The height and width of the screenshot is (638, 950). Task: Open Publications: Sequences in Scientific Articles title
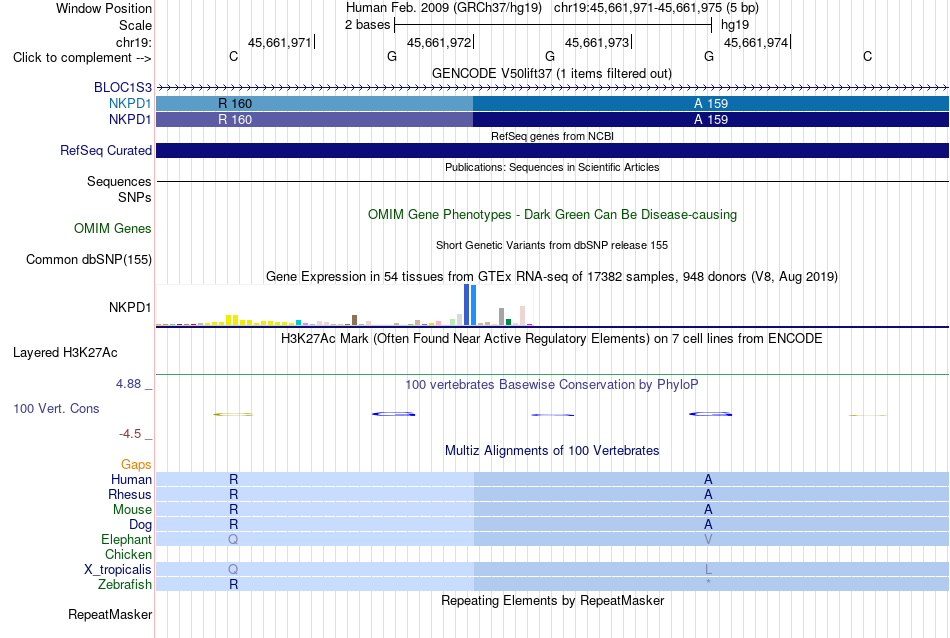(552, 167)
